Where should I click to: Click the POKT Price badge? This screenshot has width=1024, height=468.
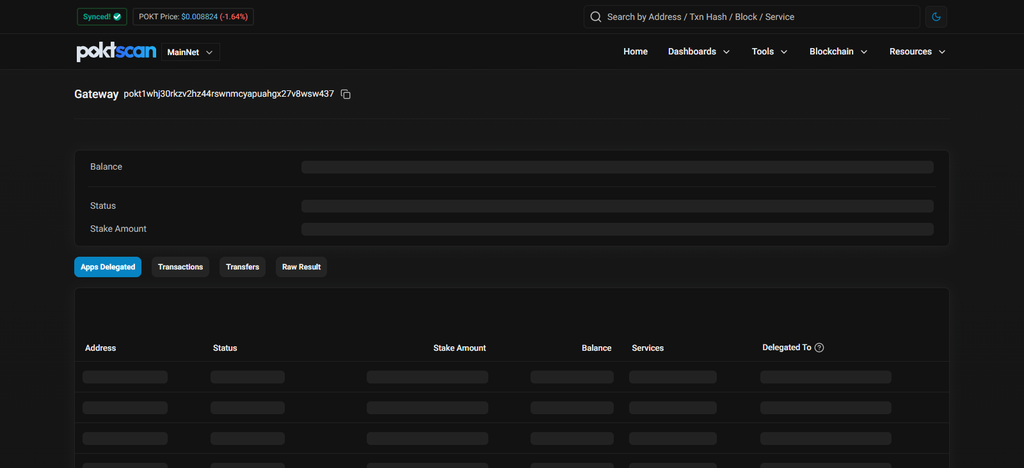[193, 17]
